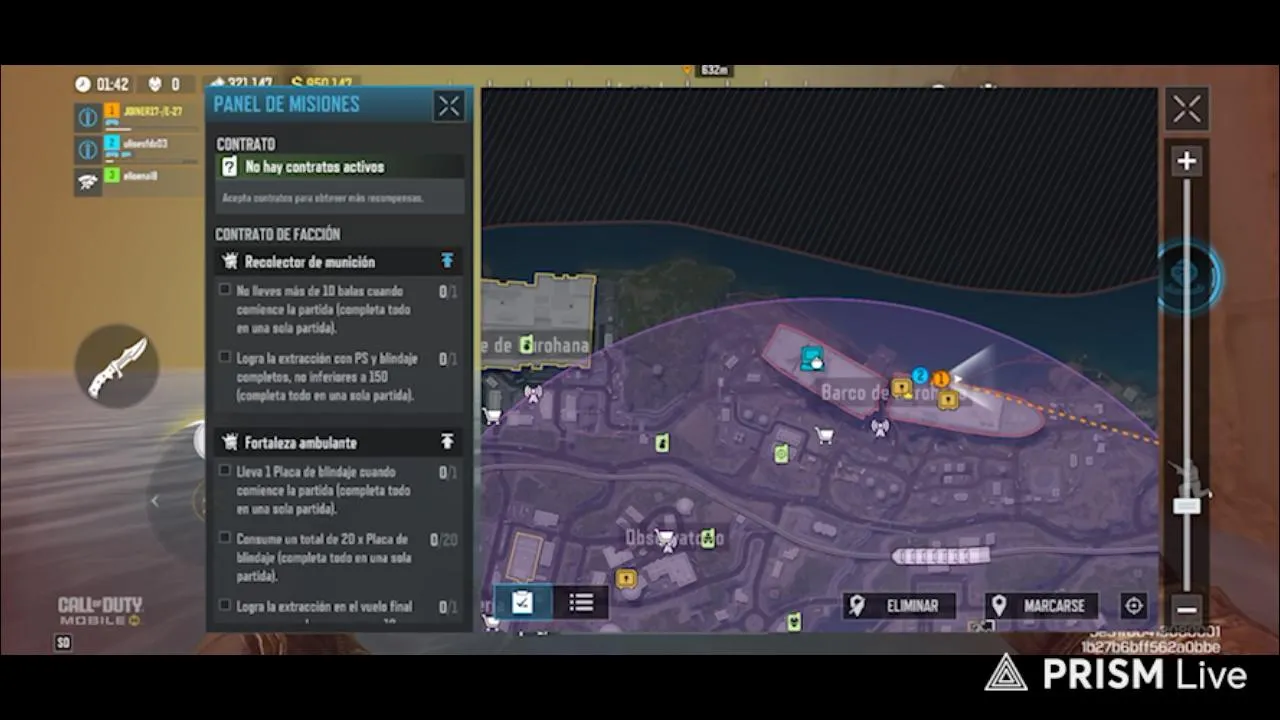Select the blue number 2 teammate marker
The height and width of the screenshot is (720, 1280).
(920, 376)
